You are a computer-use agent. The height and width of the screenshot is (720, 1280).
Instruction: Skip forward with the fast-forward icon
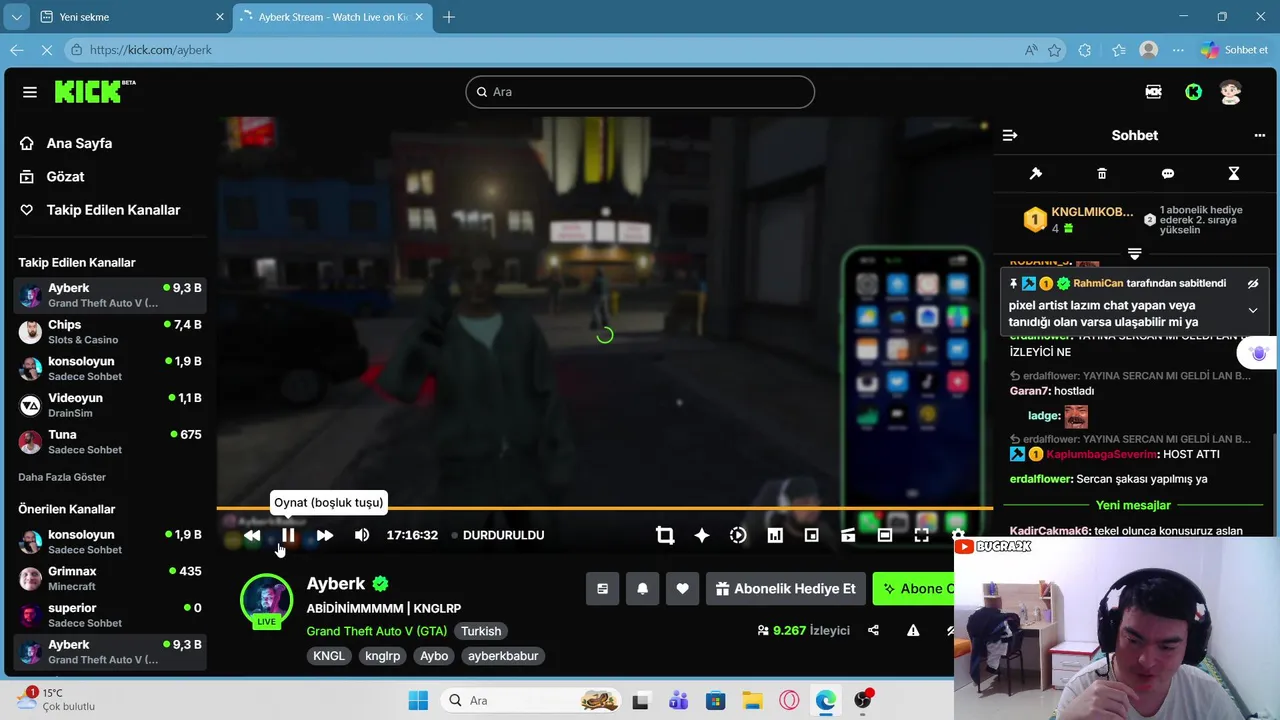[x=325, y=535]
